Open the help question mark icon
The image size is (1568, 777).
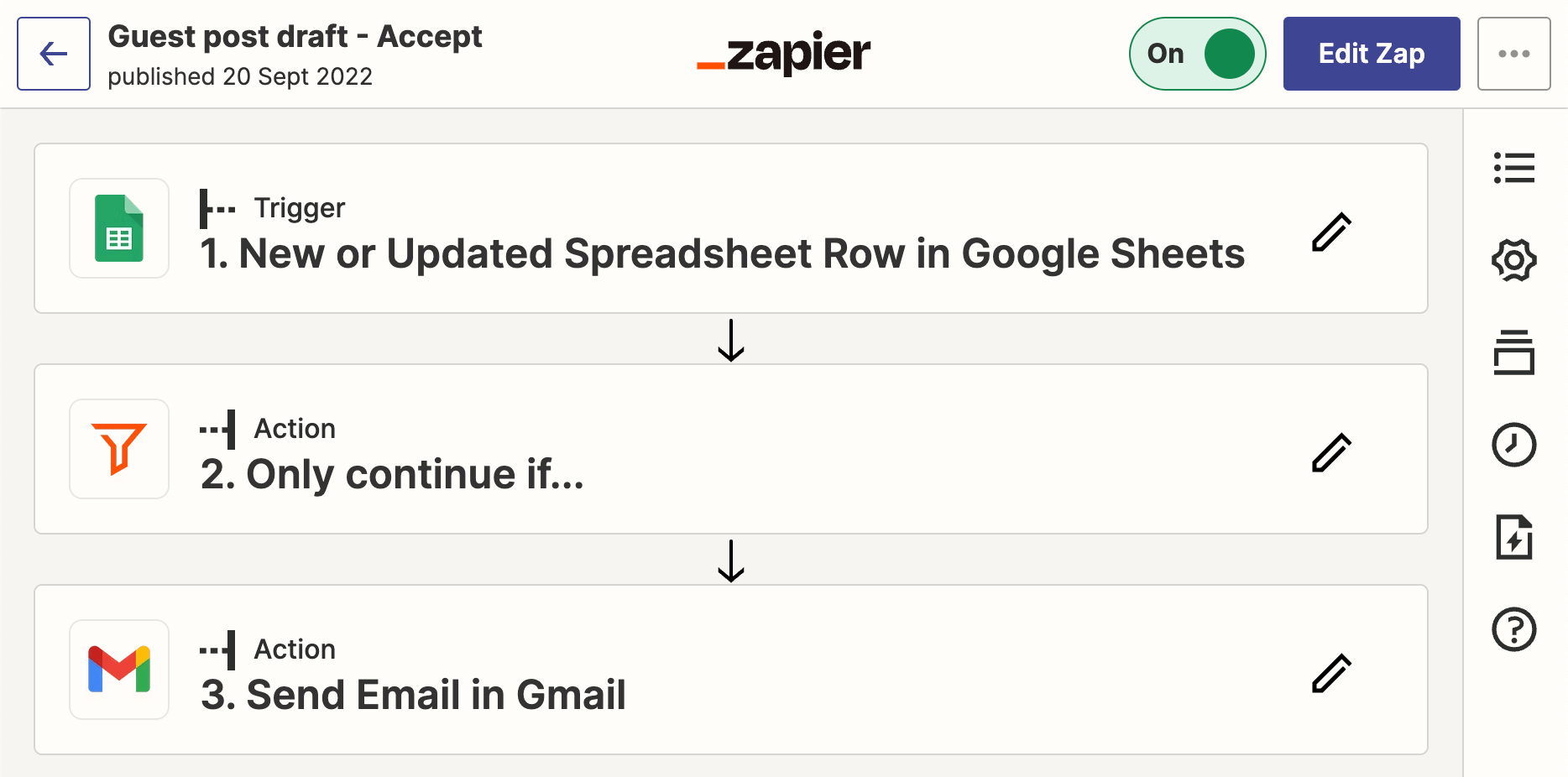pyautogui.click(x=1513, y=630)
